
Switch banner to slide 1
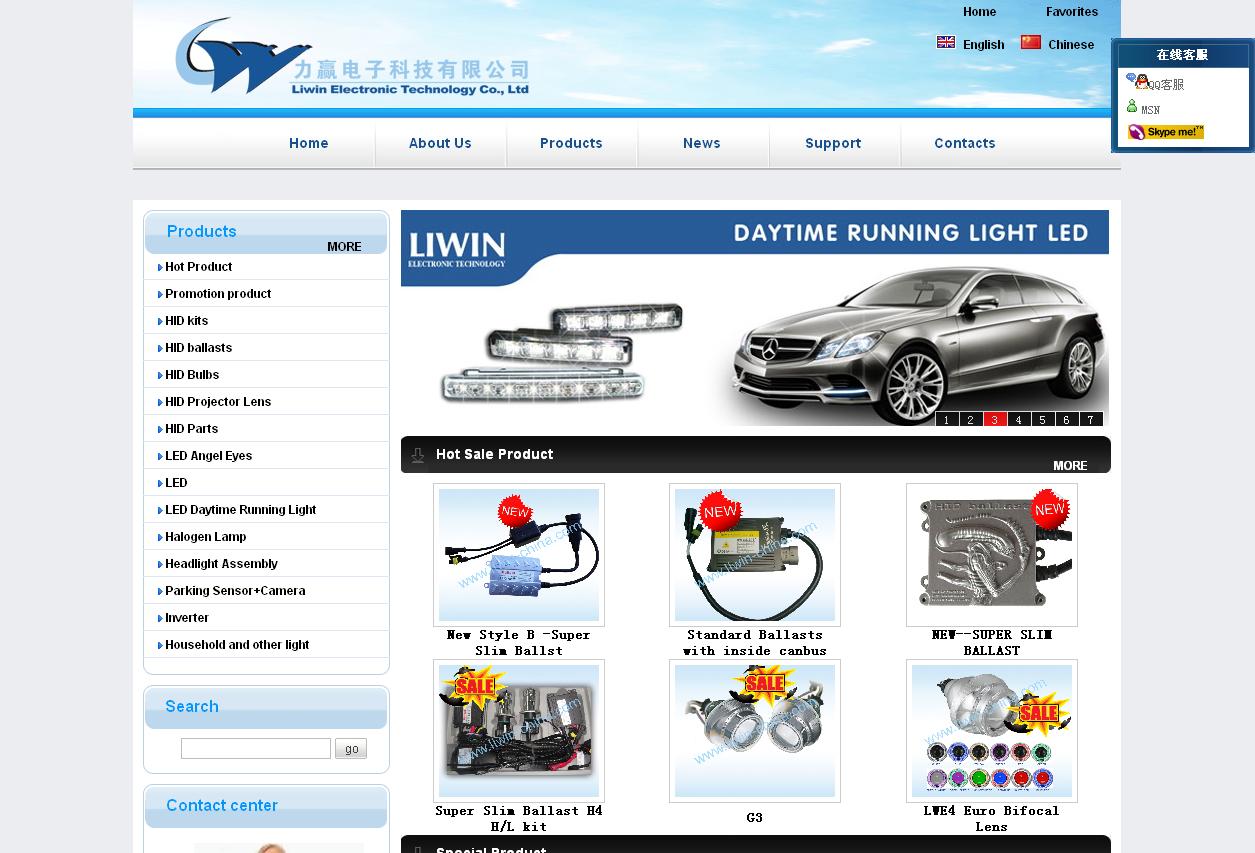[946, 420]
